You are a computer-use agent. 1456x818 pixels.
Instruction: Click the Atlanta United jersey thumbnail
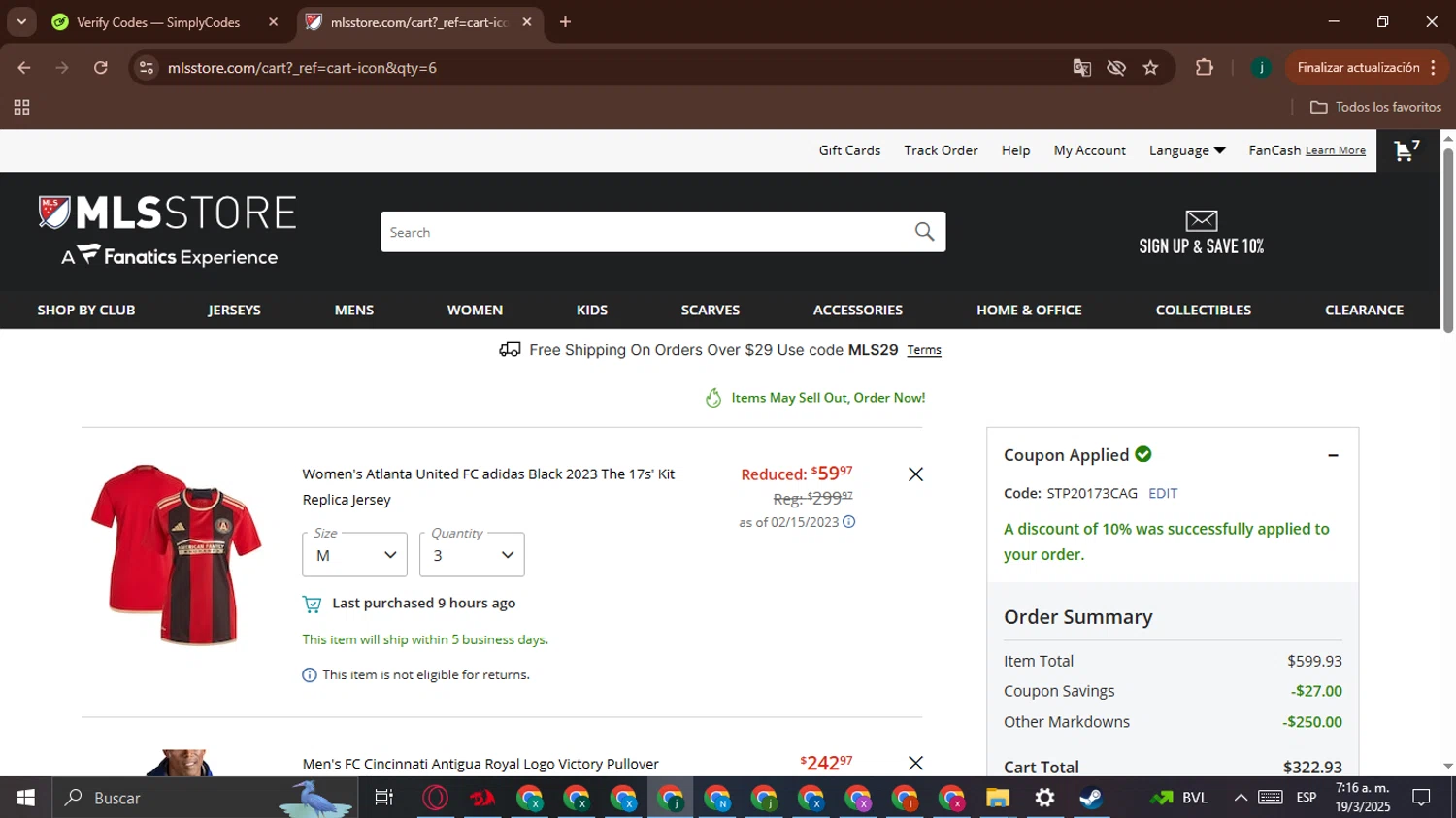tap(177, 554)
